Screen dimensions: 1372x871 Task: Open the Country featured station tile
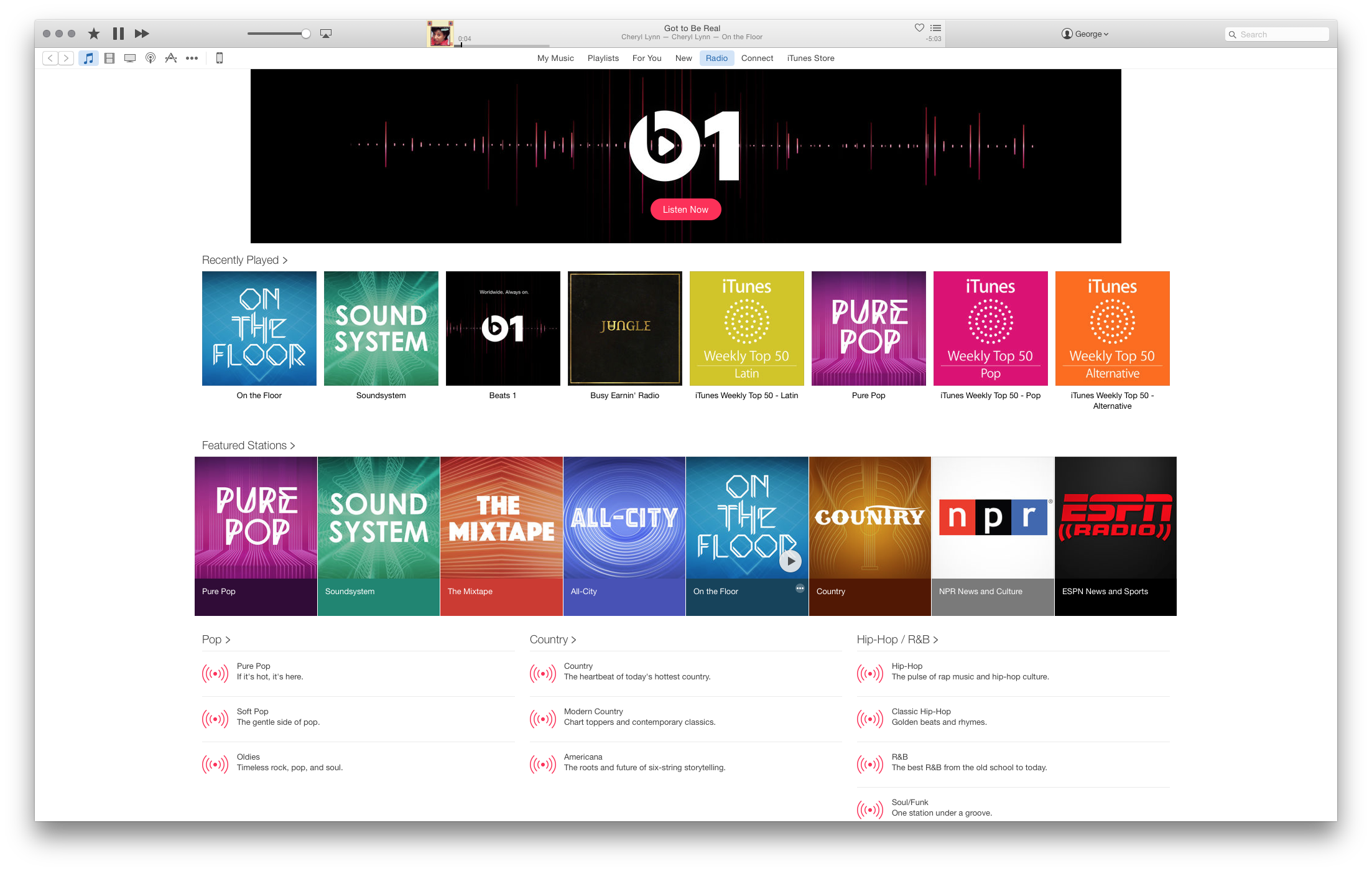[x=869, y=536]
